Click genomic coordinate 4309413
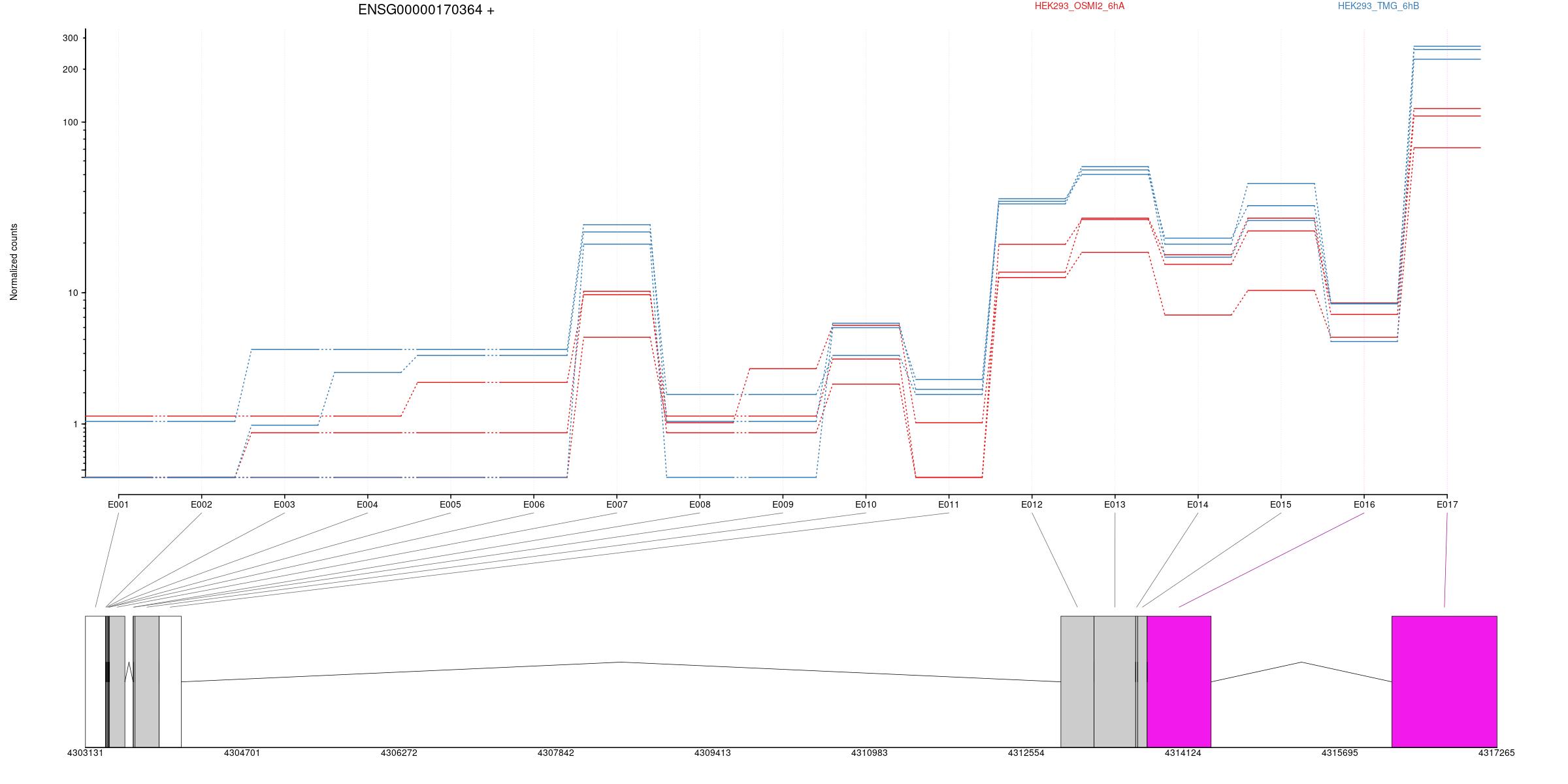Image resolution: width=1568 pixels, height=784 pixels. pos(712,753)
